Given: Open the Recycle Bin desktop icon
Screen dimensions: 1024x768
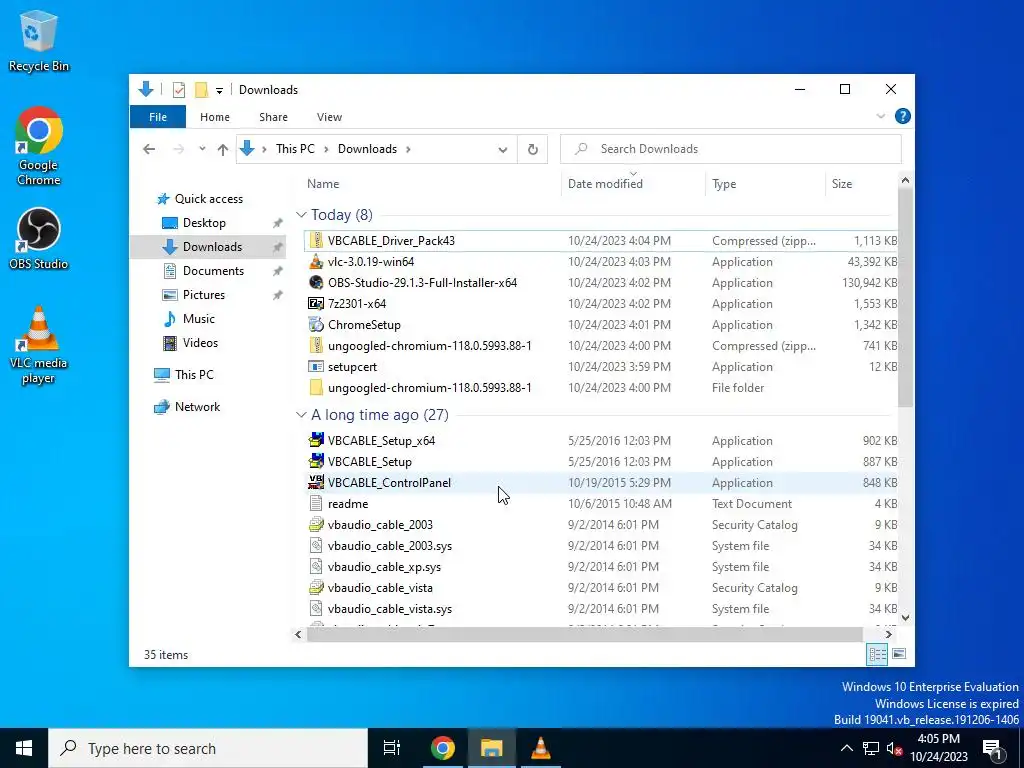Looking at the screenshot, I should click(39, 41).
